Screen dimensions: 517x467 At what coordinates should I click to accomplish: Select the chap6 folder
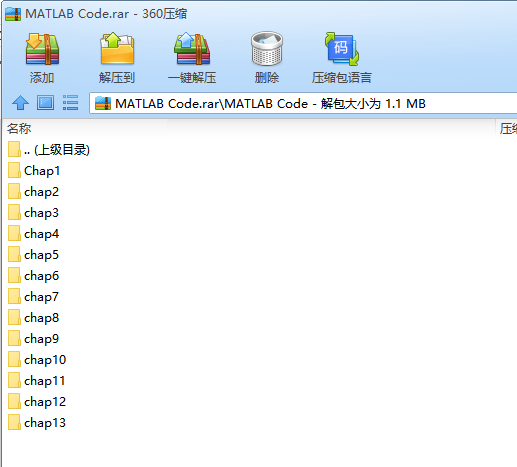(x=34, y=276)
